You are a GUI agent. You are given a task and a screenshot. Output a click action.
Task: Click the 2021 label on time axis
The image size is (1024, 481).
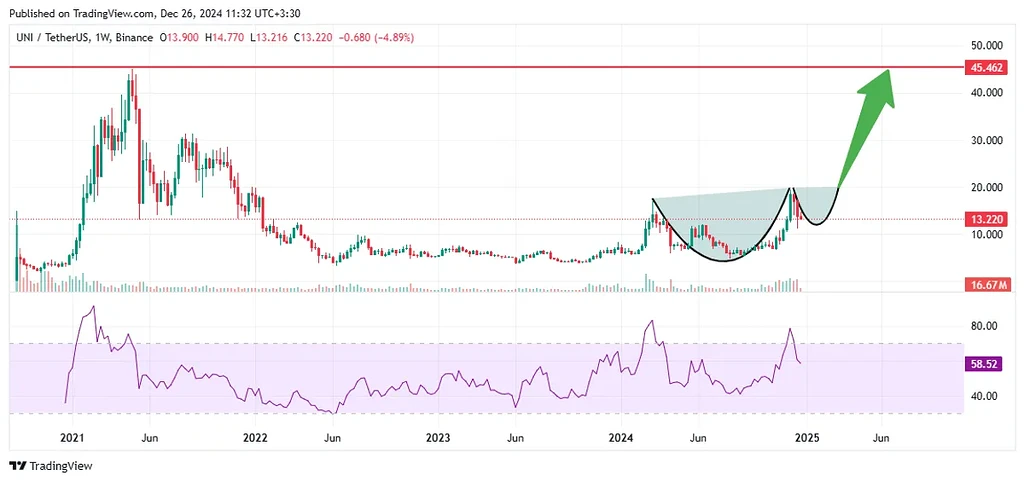click(x=71, y=438)
